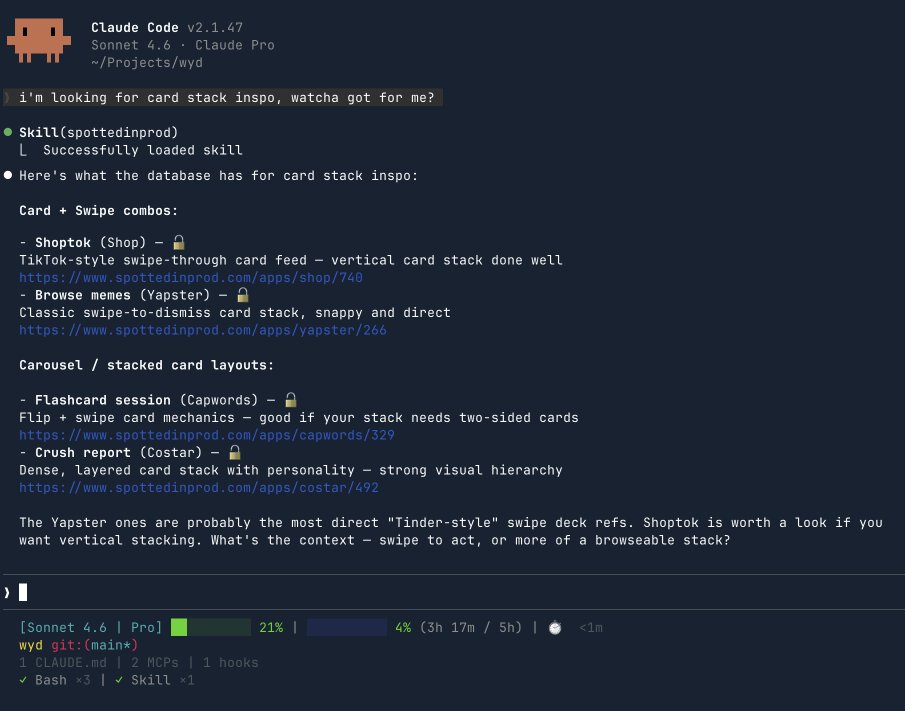The height and width of the screenshot is (711, 905).
Task: Click the dark blue 4% usage bar
Action: point(347,627)
